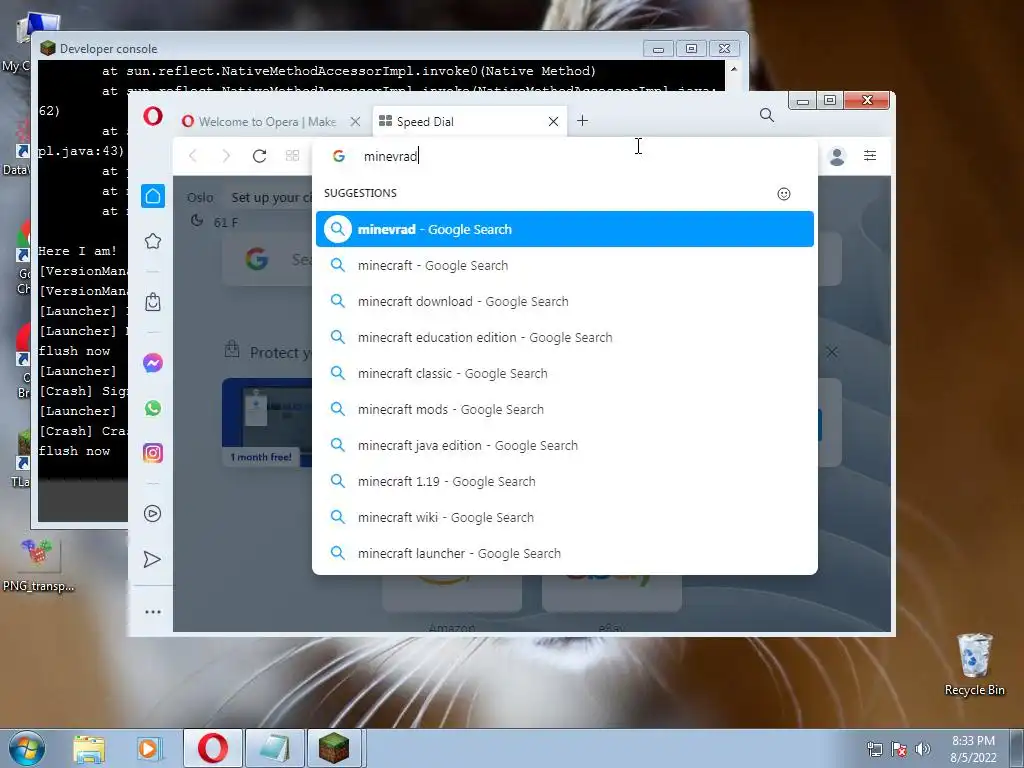Click the Google icon in address bar
The height and width of the screenshot is (768, 1024).
pyautogui.click(x=338, y=156)
